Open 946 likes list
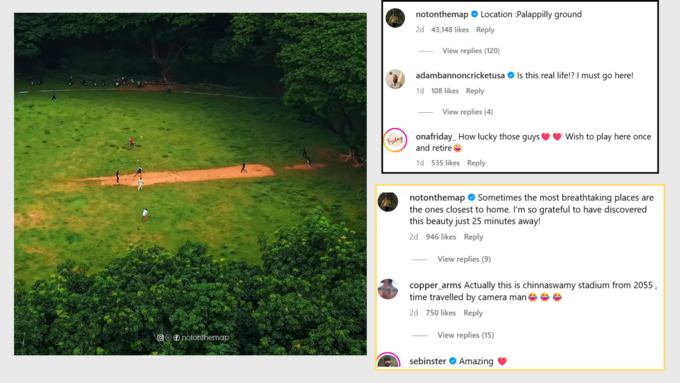Screen dimensions: 680x383 tap(441, 237)
